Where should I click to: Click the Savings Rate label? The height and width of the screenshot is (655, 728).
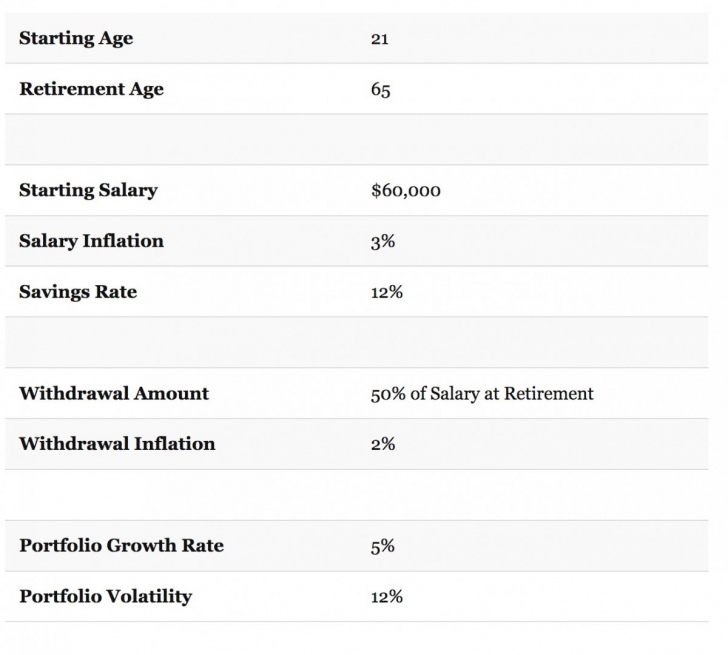(x=78, y=292)
